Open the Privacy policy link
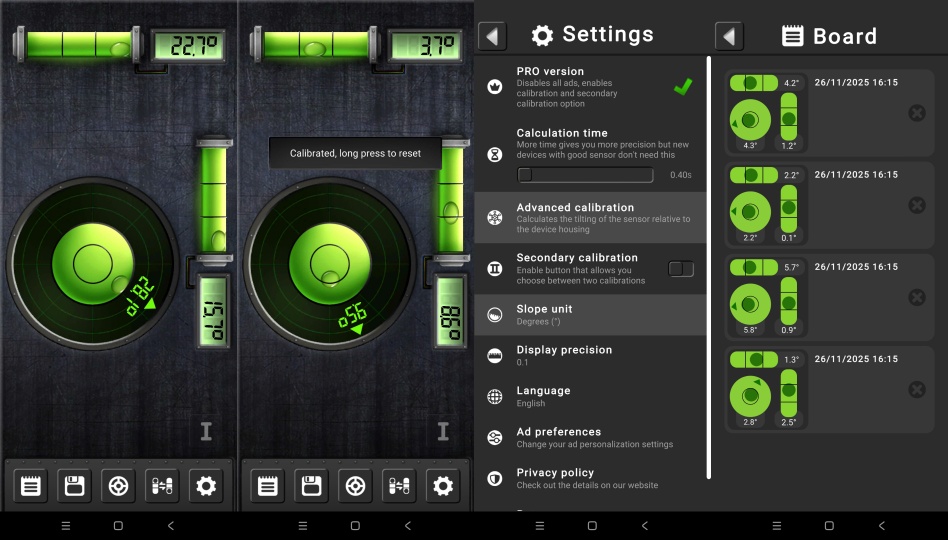948x540 pixels. pyautogui.click(x=590, y=478)
